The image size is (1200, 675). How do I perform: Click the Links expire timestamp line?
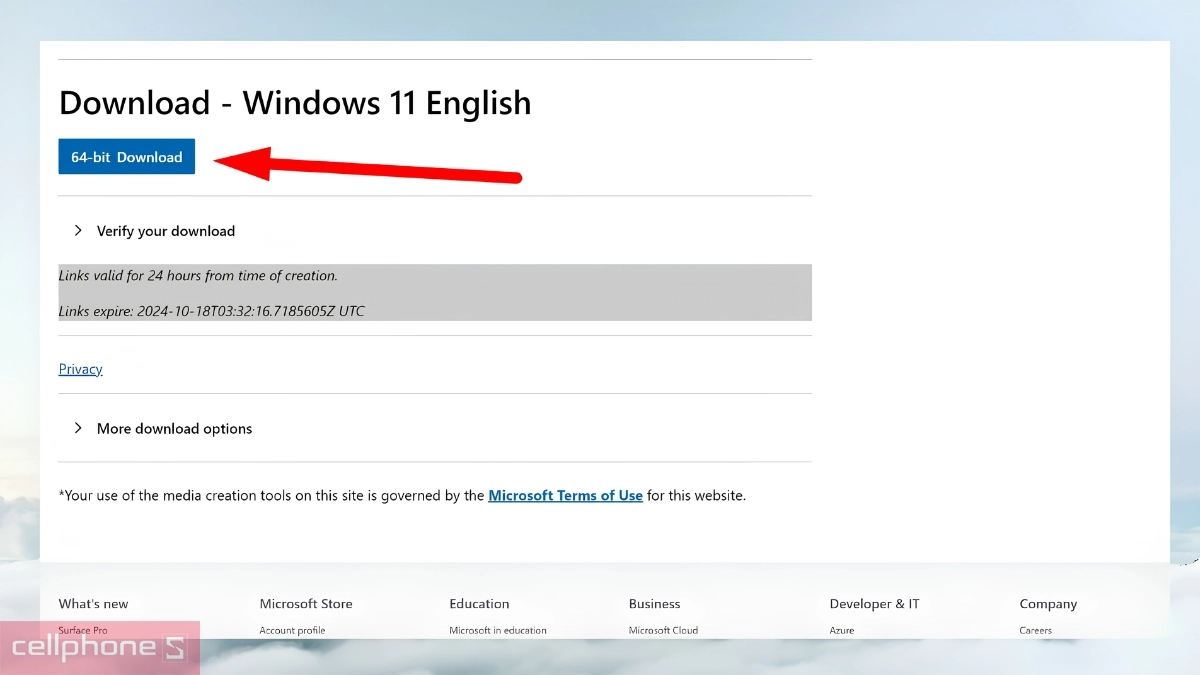click(x=212, y=311)
